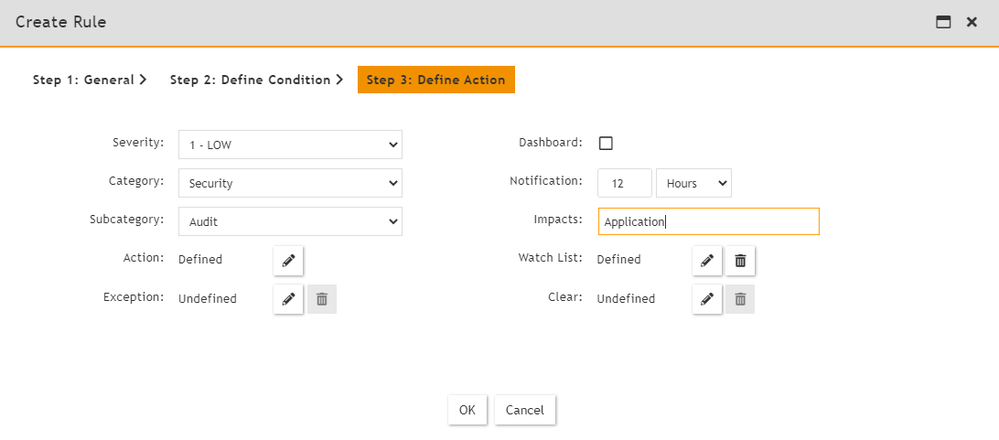The height and width of the screenshot is (440, 999).
Task: Edit the Action definition with pencil icon
Action: coord(288,260)
